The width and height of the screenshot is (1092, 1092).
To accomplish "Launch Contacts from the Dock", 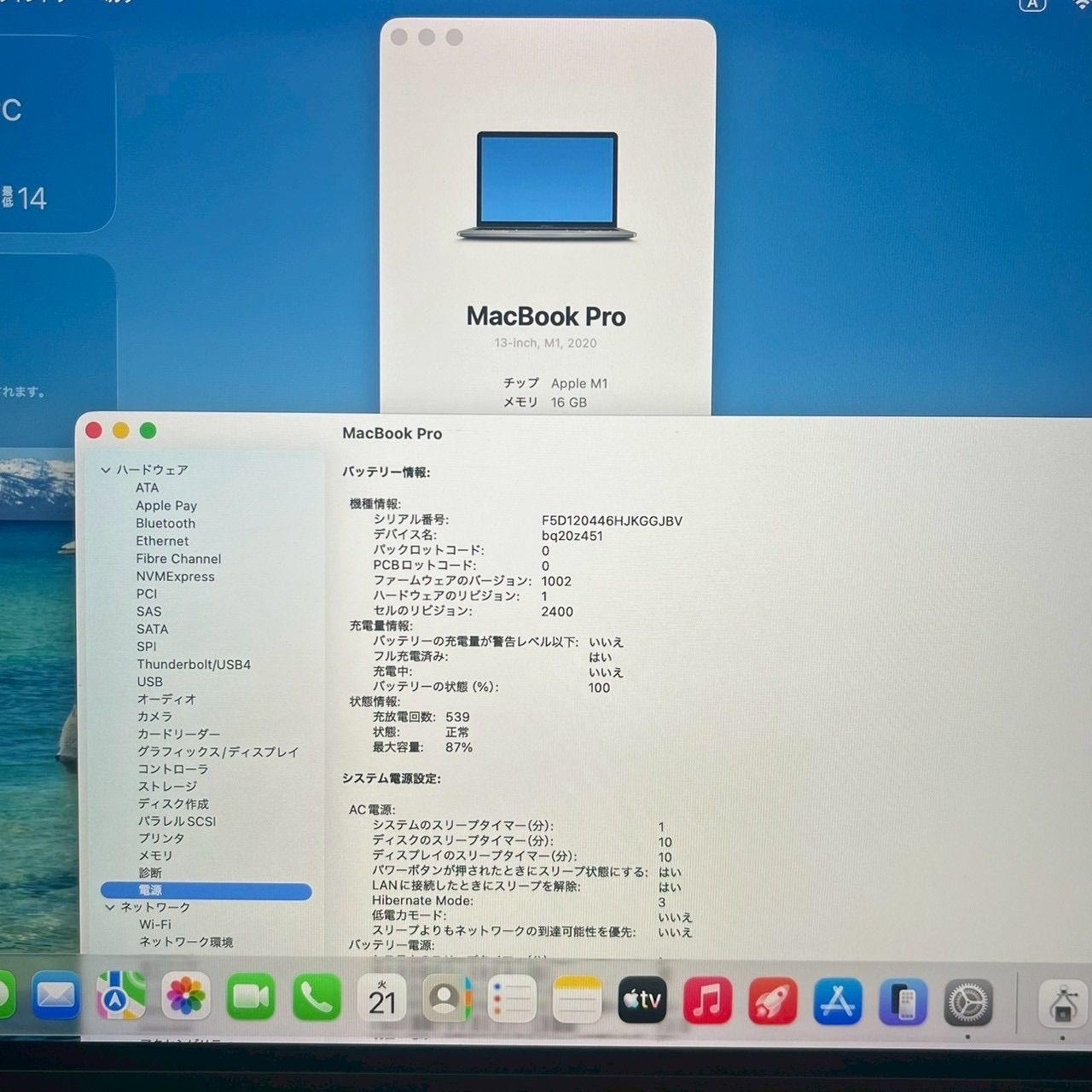I will (446, 999).
